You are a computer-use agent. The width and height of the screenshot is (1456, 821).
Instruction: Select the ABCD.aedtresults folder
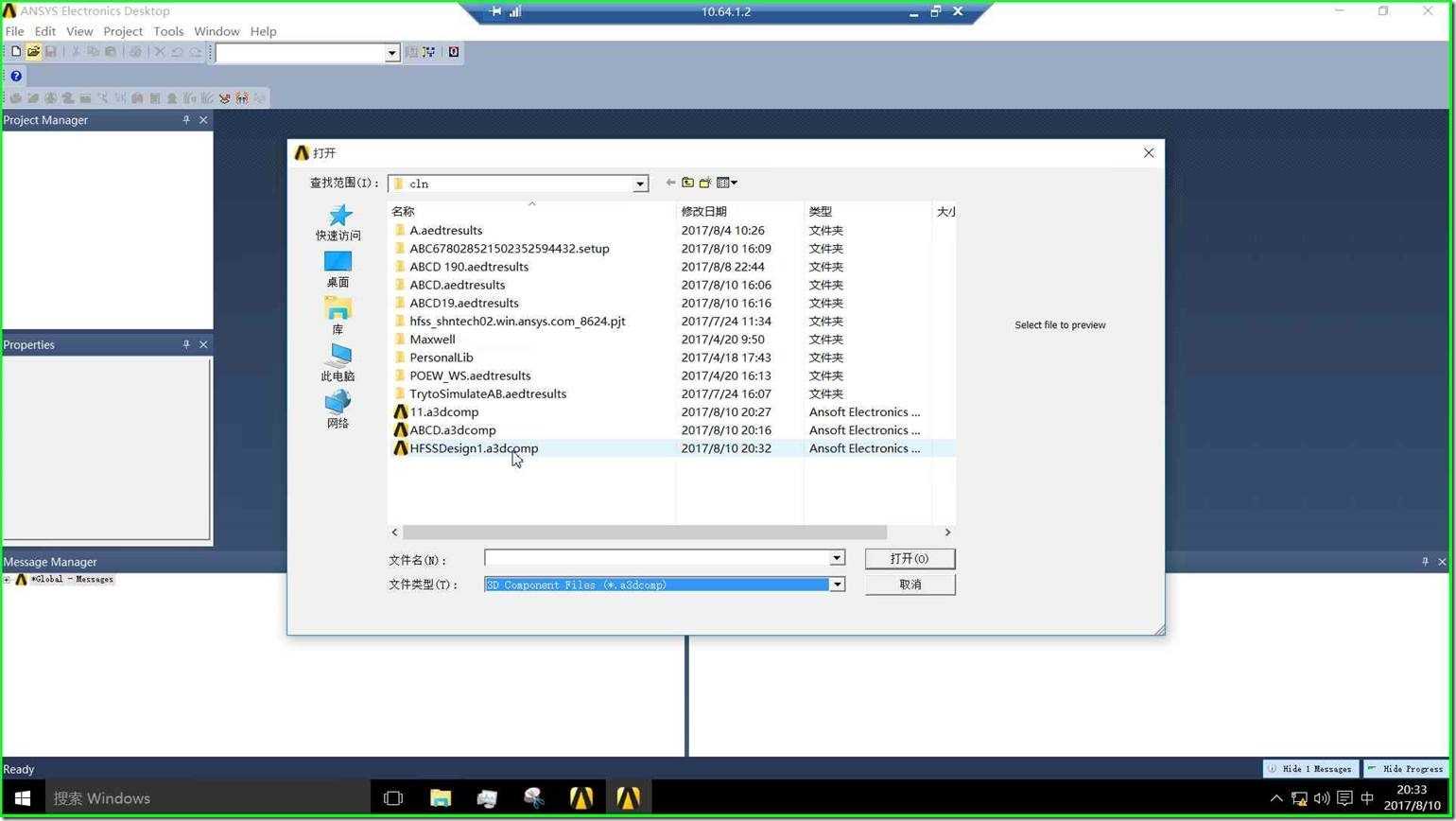[457, 285]
